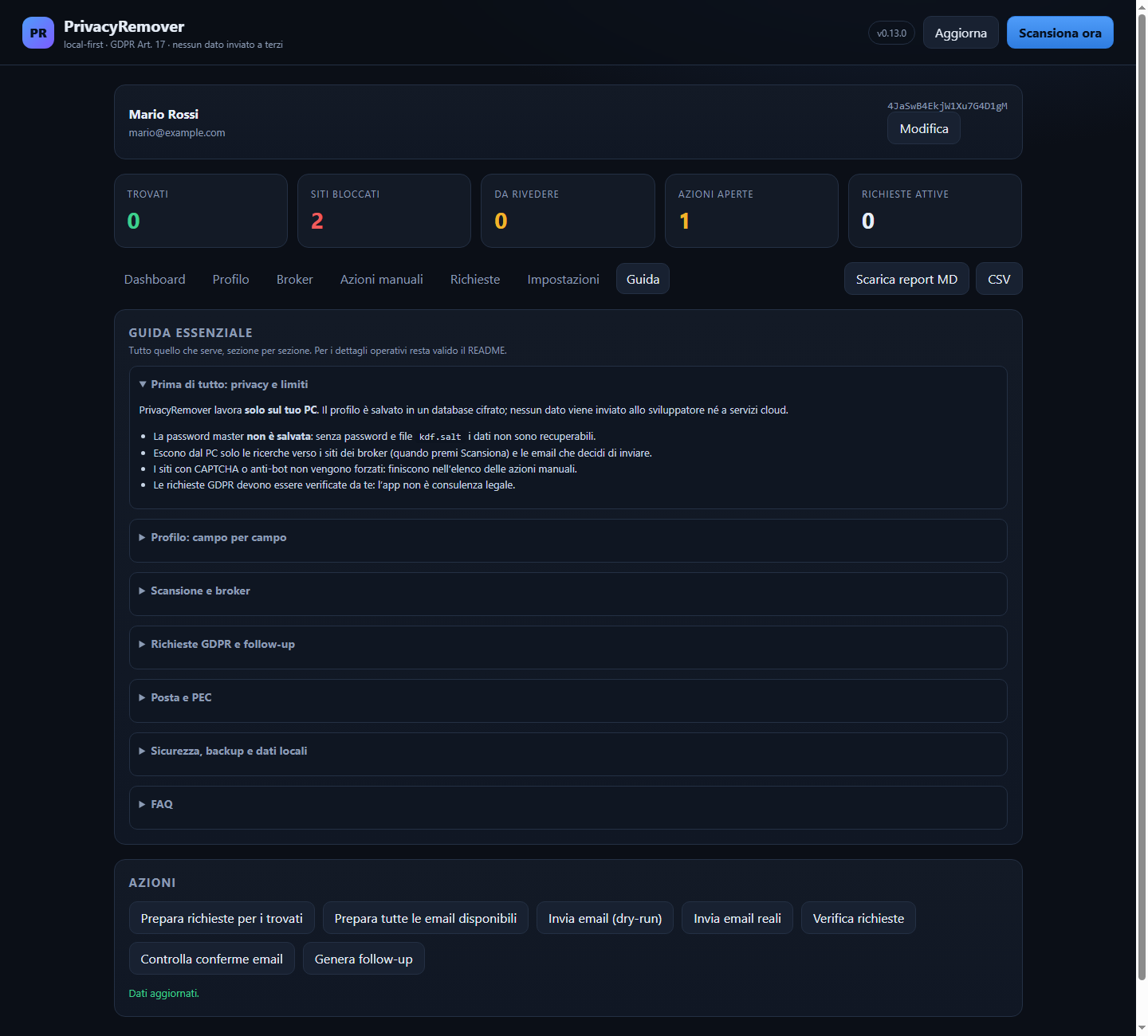Click the 'Genera follow-up' button
Viewport: 1148px width, 1036px height.
(x=364, y=959)
